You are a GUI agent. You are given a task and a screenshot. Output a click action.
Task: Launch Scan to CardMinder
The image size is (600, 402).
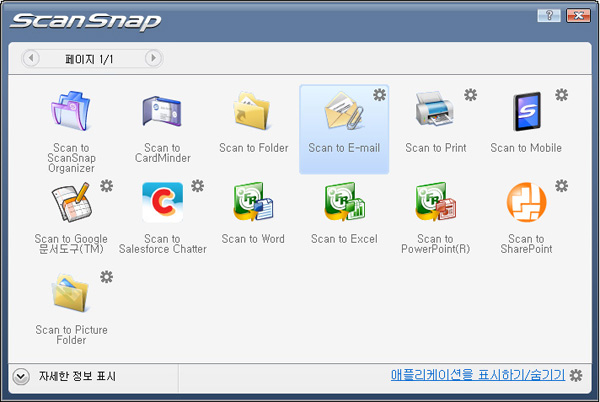[162, 111]
